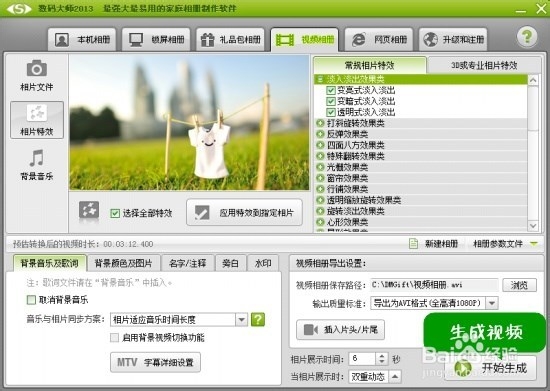Viewport: 550px width, 391px height.
Task: Close the 数码大师 window
Action: 541,8
